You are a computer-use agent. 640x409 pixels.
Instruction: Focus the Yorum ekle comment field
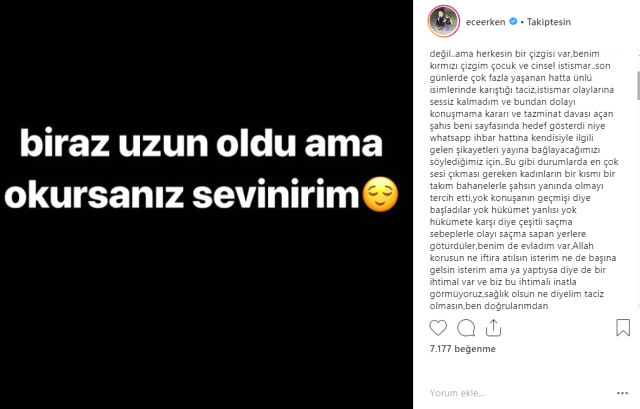[518, 393]
